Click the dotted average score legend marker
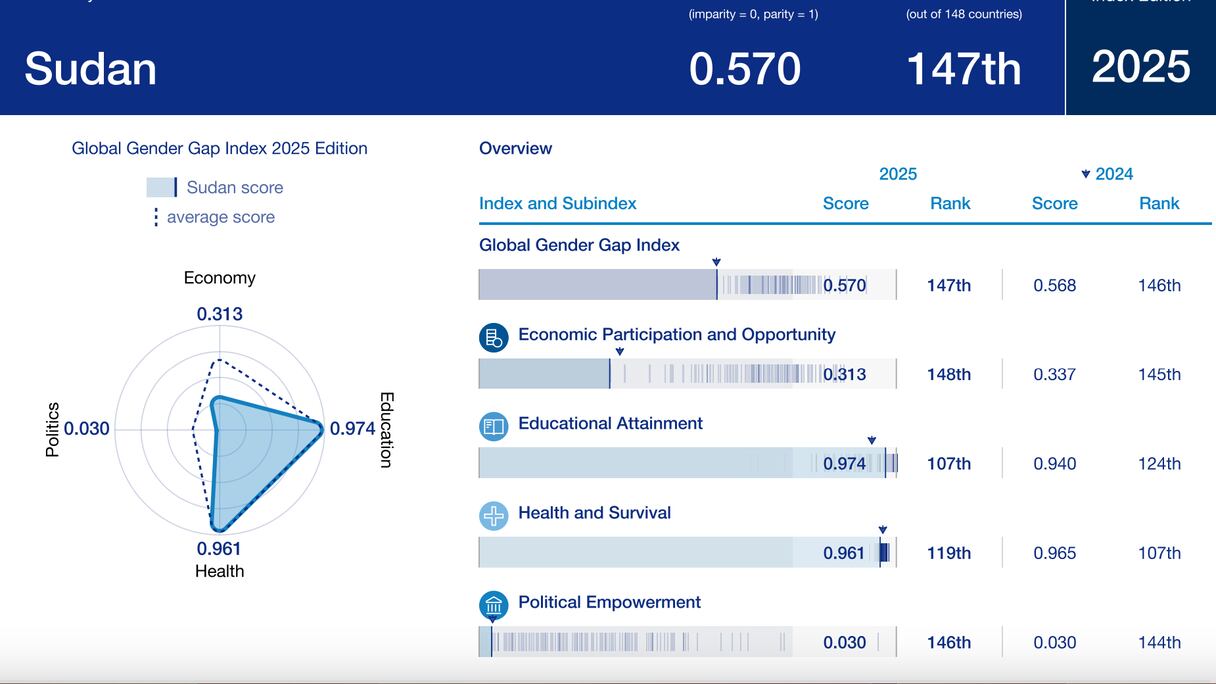The image size is (1216, 684). coord(156,217)
